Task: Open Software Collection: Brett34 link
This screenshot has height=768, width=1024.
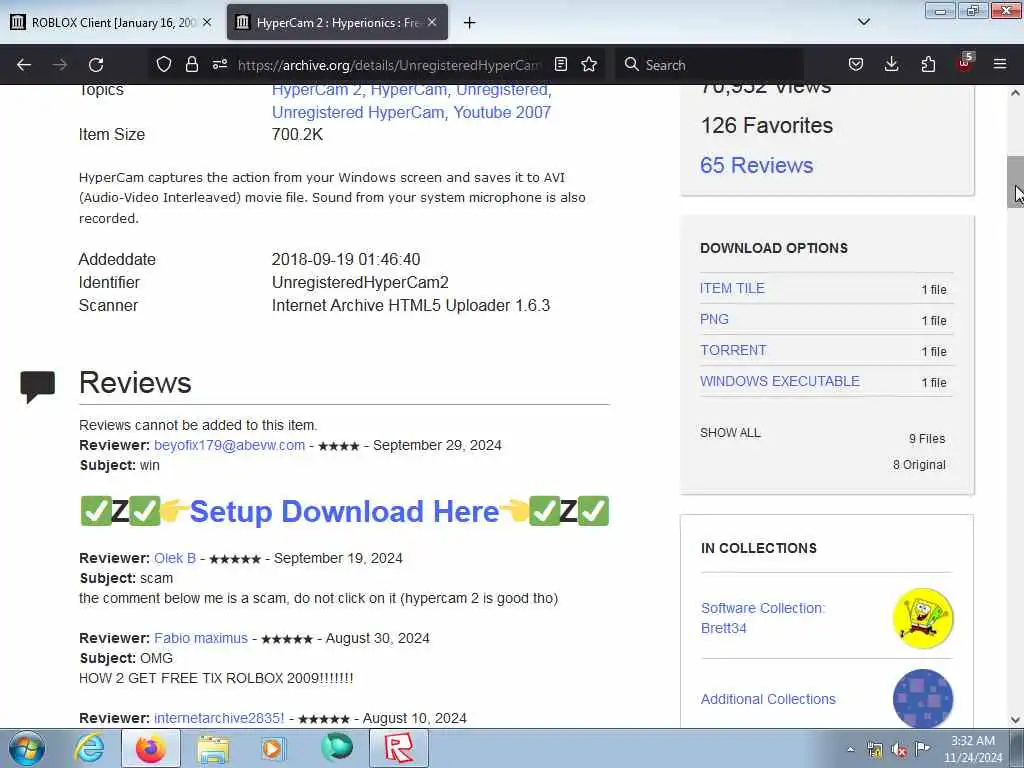Action: 763,618
